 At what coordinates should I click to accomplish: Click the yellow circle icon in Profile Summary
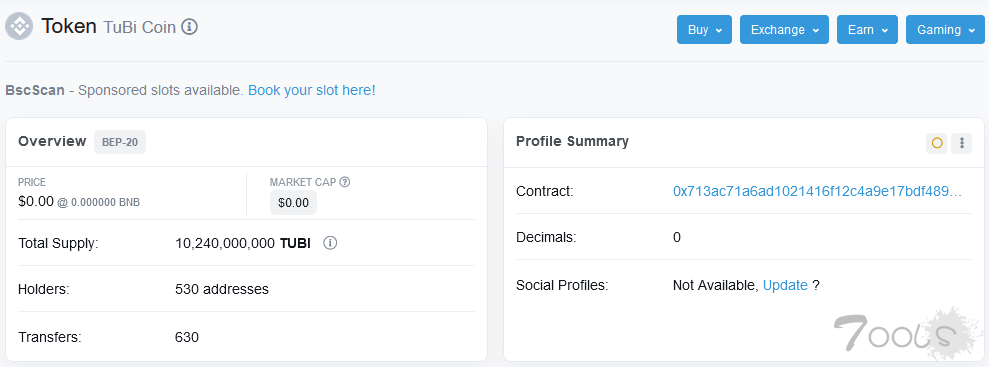pyautogui.click(x=937, y=143)
